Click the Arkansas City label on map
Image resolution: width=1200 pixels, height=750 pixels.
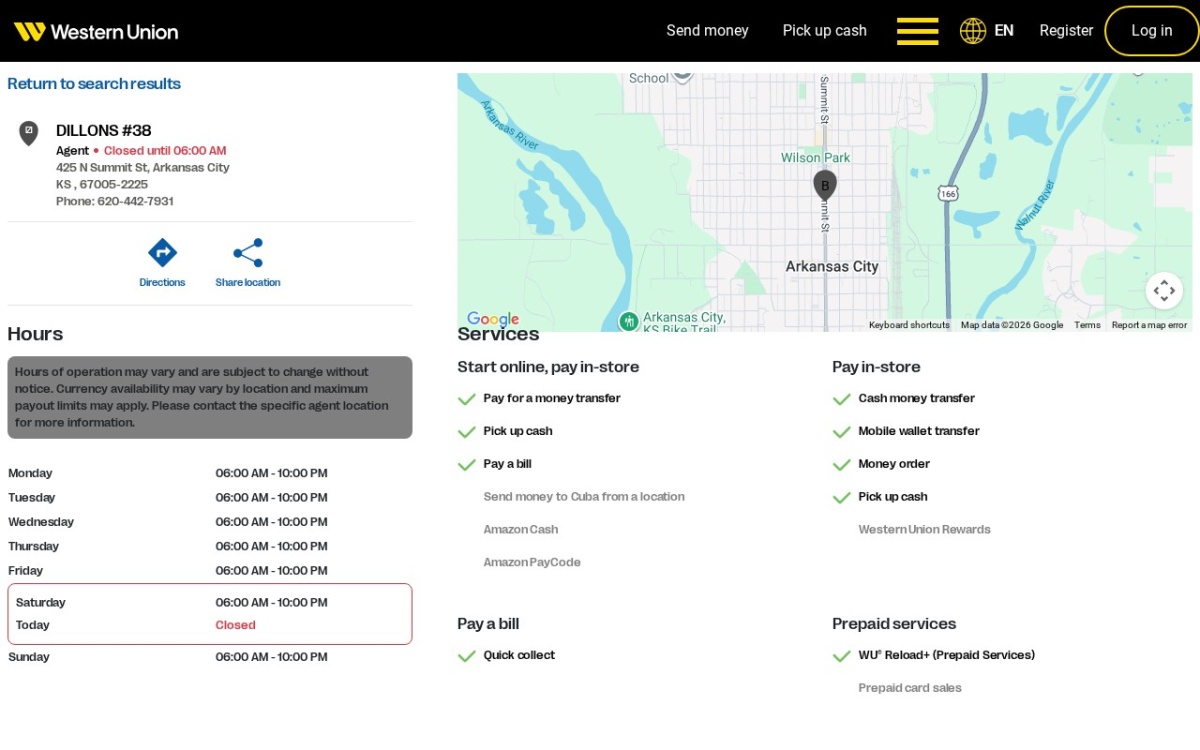point(832,266)
